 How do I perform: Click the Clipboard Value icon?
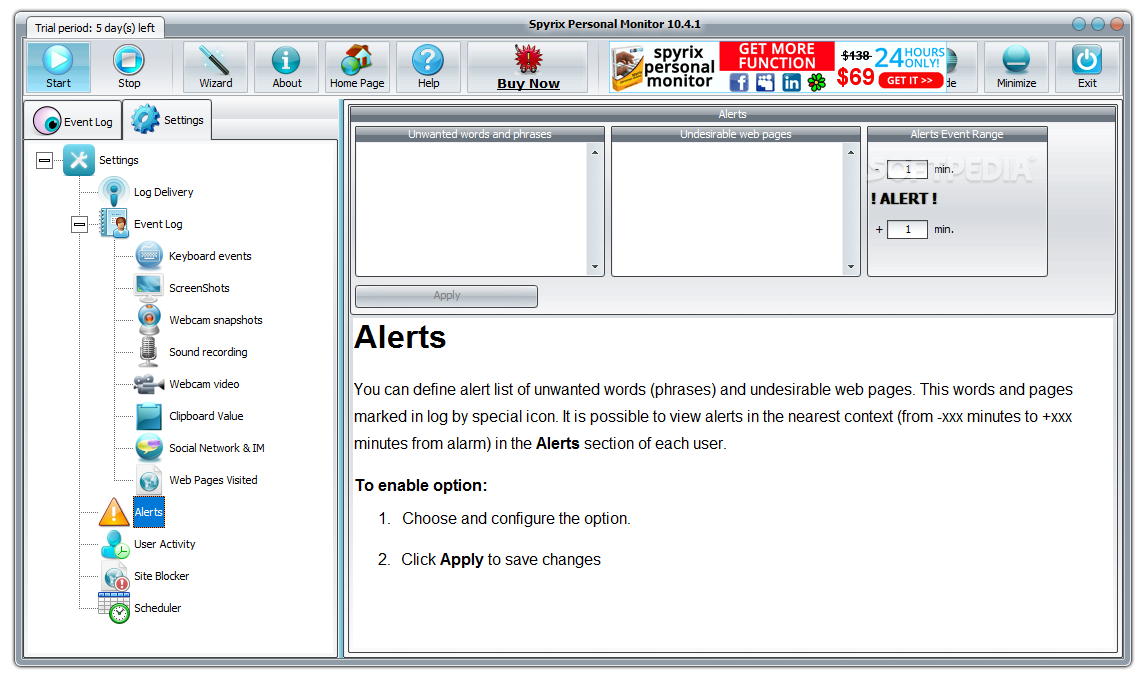click(149, 415)
